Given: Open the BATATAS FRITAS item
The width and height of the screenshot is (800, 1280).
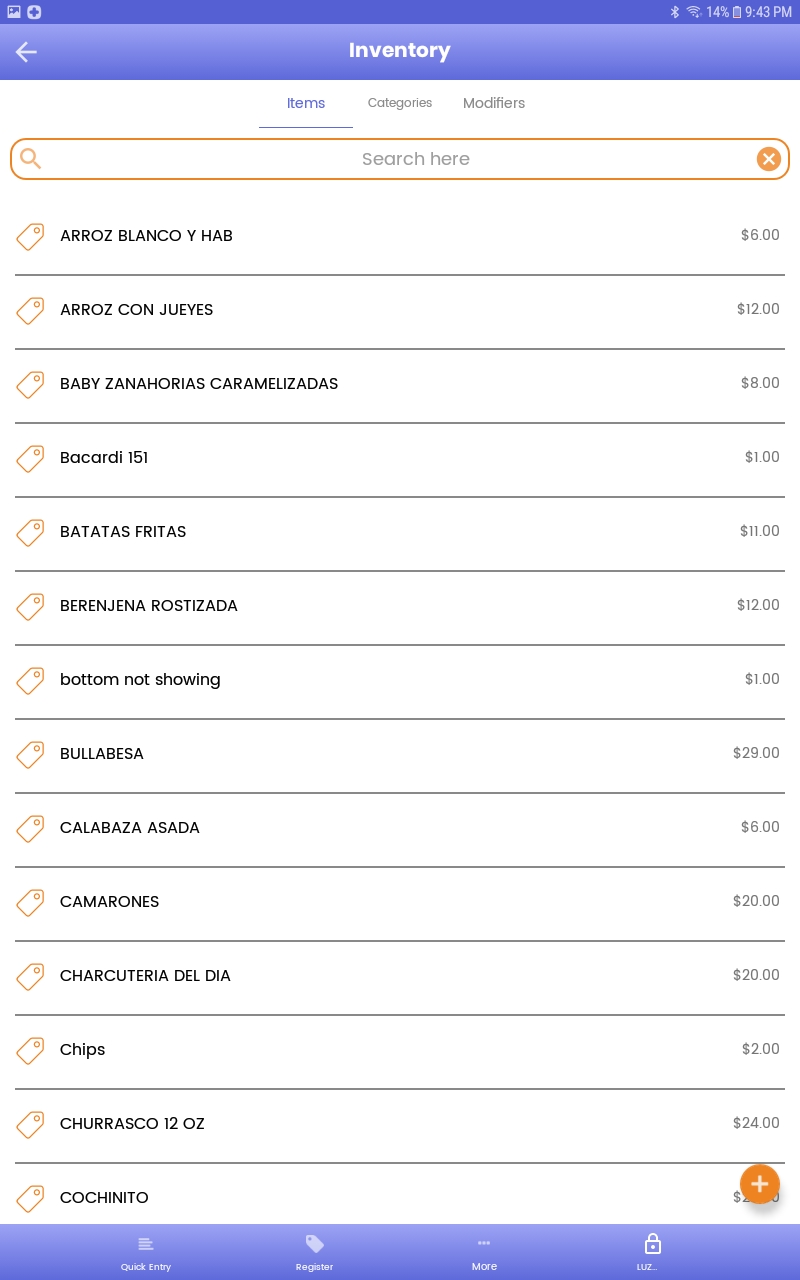Looking at the screenshot, I should 123,532.
